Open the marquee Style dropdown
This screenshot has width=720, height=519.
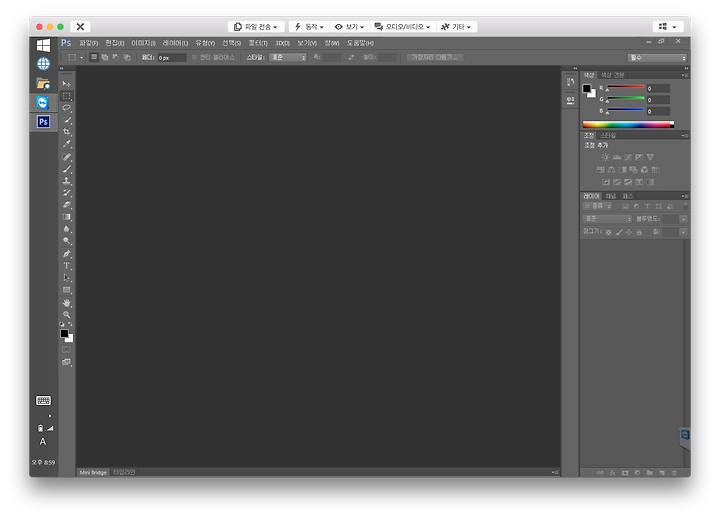point(288,57)
